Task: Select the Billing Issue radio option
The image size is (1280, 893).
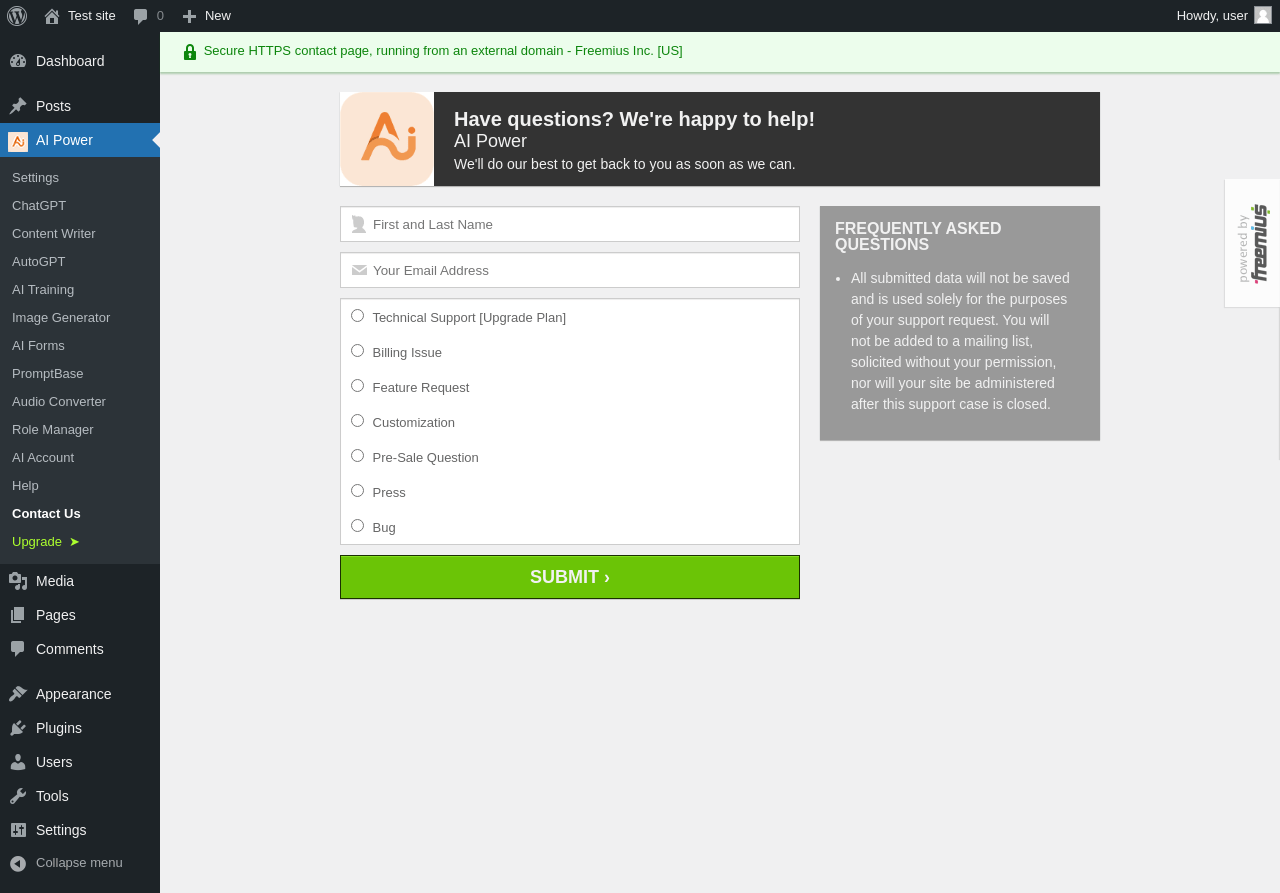Action: tap(357, 351)
